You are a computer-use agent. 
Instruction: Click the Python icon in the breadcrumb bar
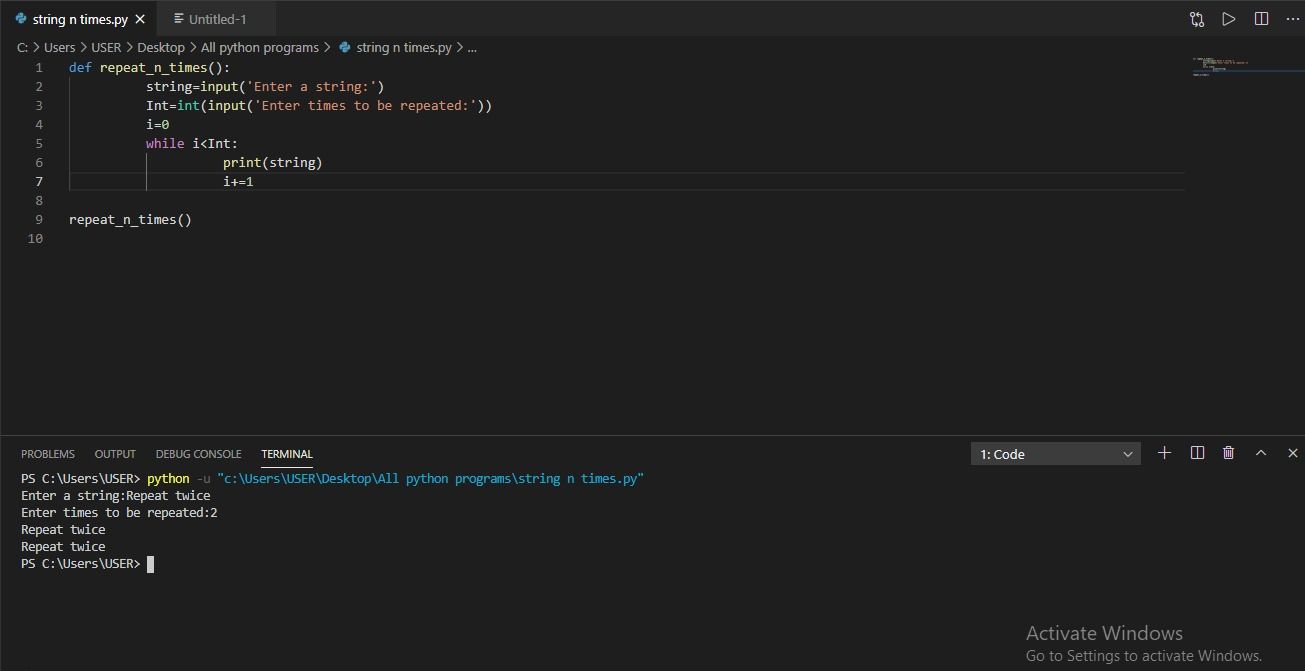[x=344, y=46]
